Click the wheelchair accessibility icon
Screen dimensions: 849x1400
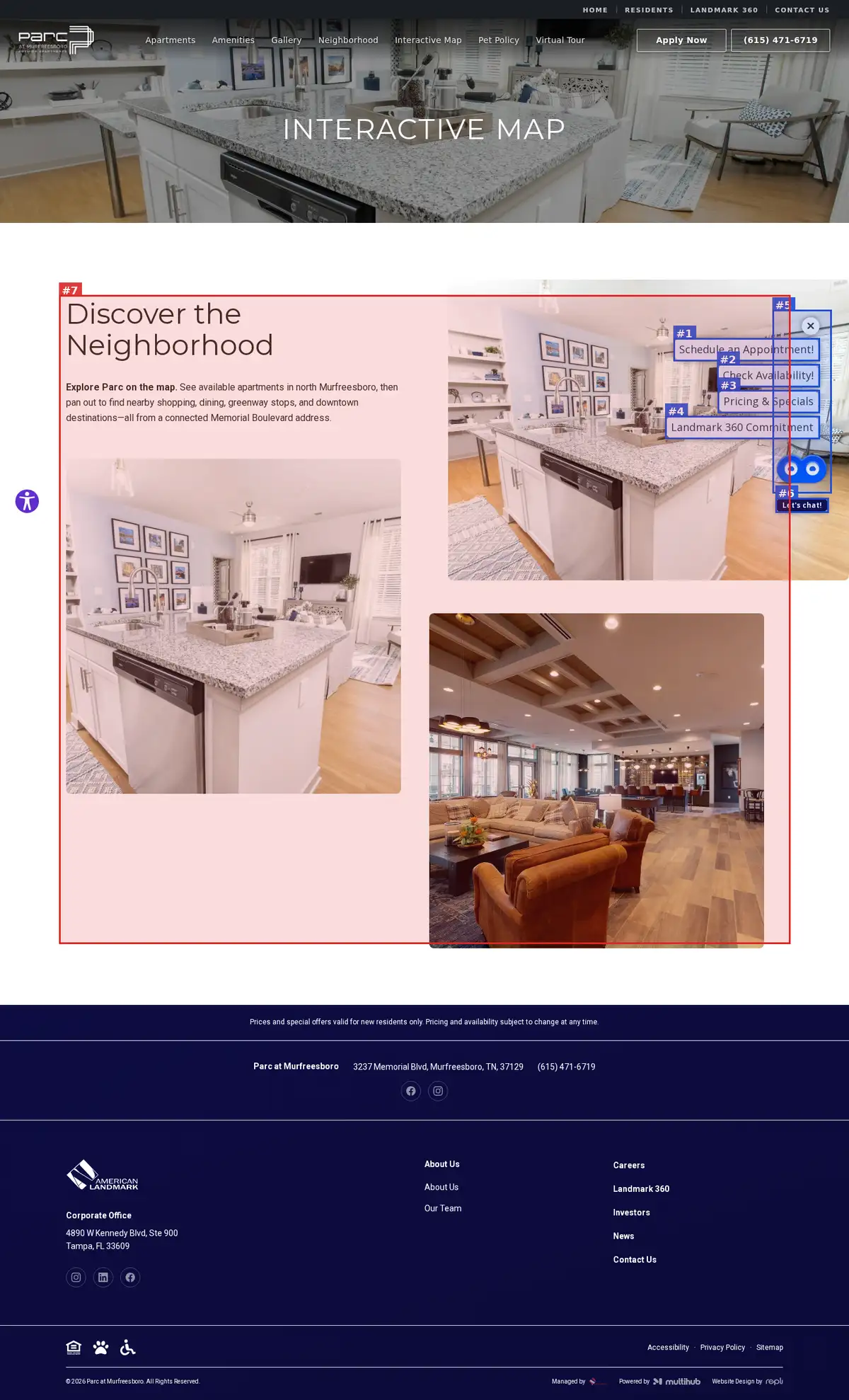(127, 1347)
